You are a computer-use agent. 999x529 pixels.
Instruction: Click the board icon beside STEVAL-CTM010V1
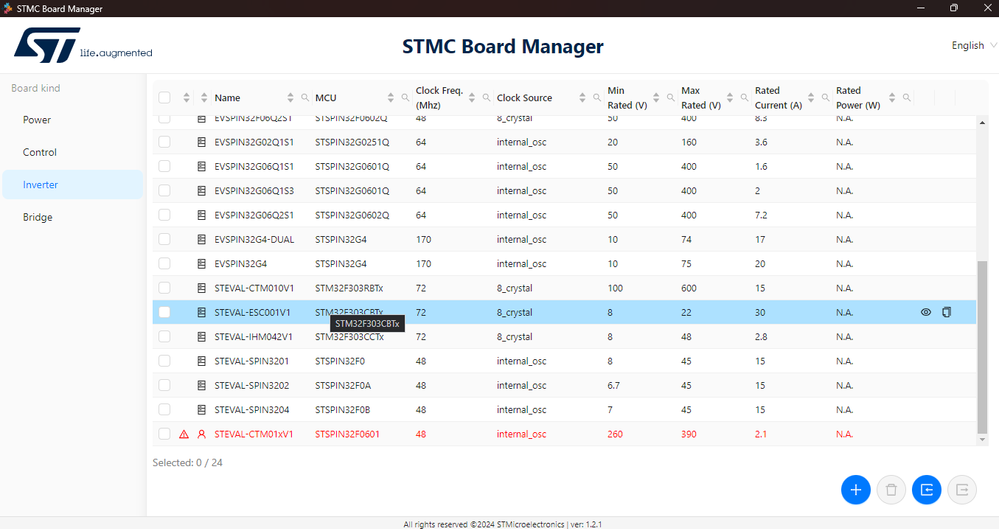tap(201, 288)
